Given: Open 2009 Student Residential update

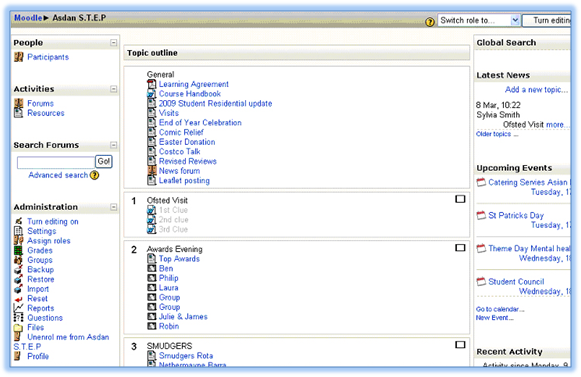Looking at the screenshot, I should pyautogui.click(x=215, y=103).
